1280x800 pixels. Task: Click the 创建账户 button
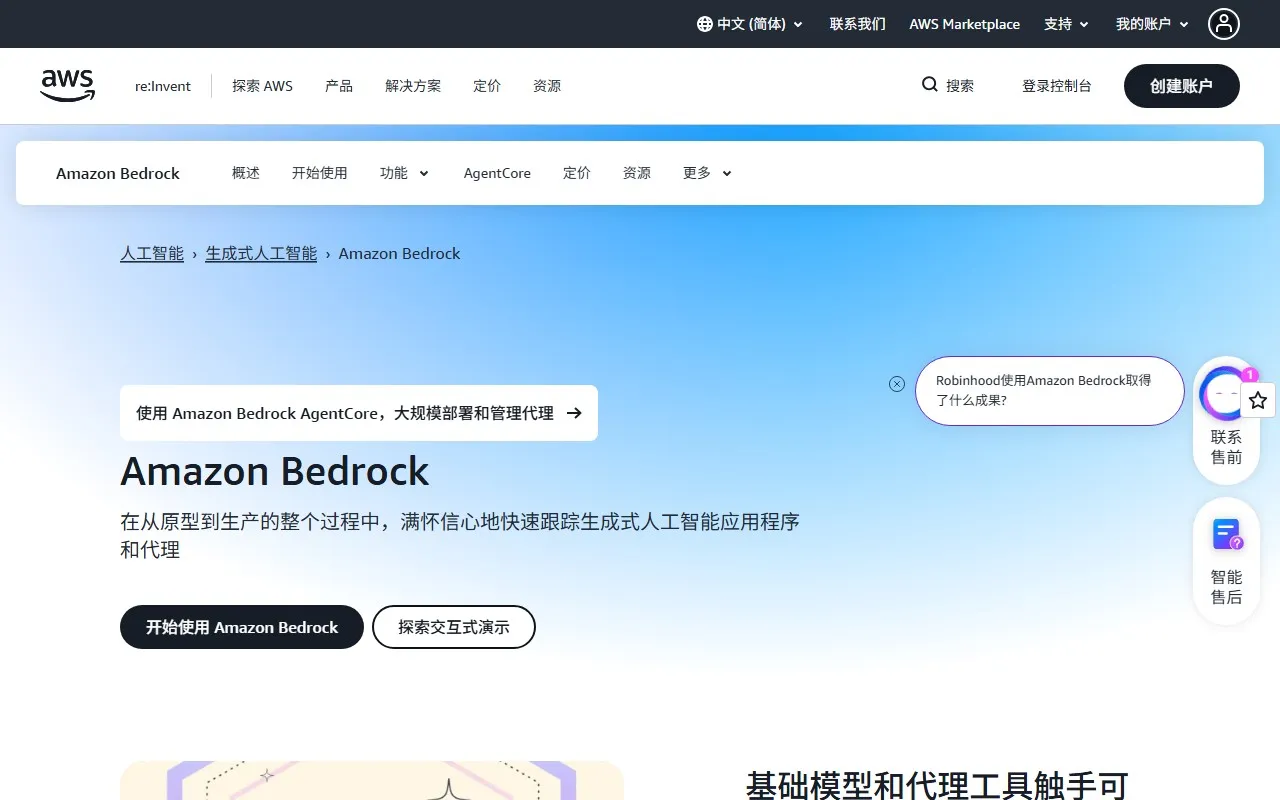1181,86
